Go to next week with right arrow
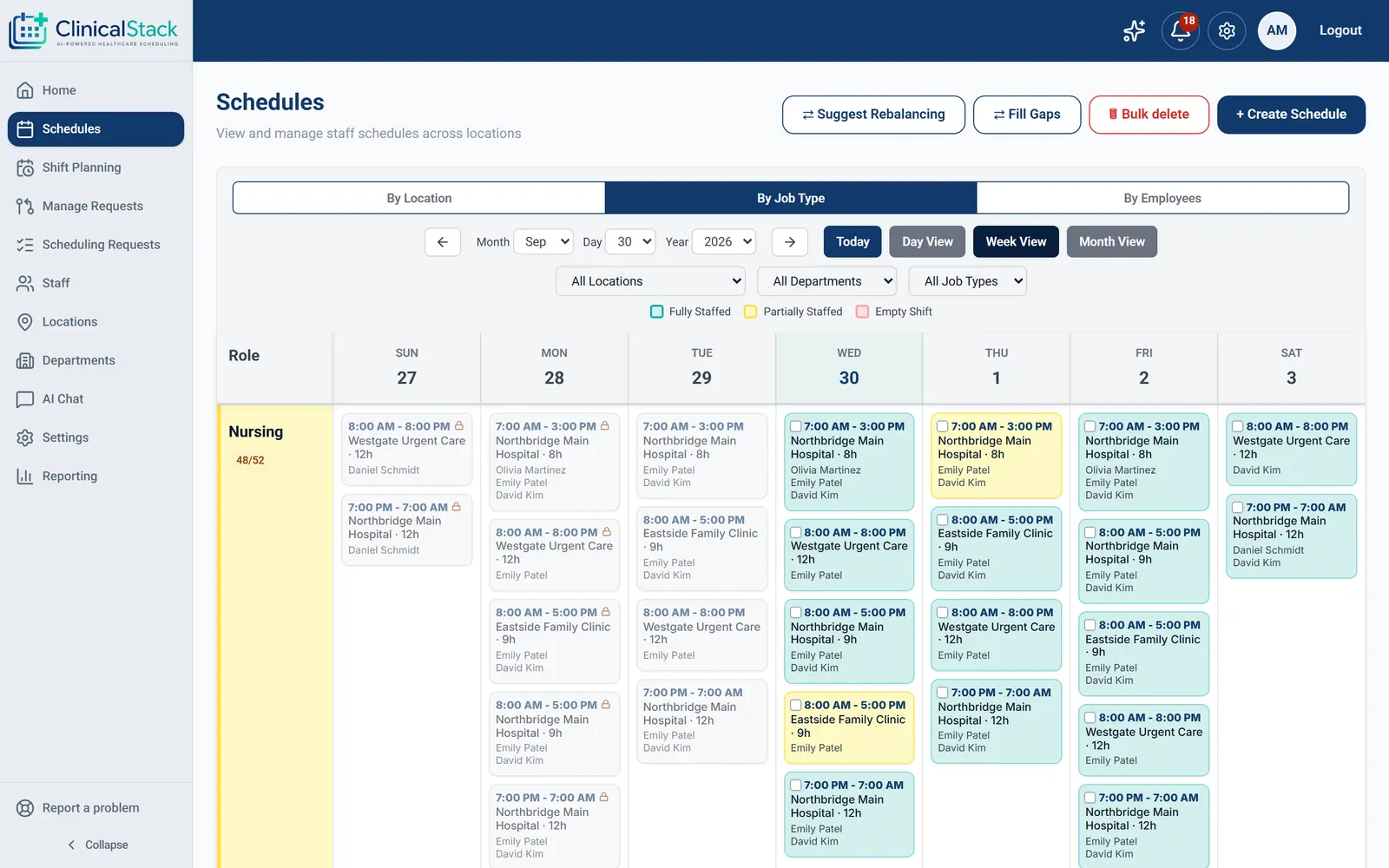1389x868 pixels. [790, 242]
